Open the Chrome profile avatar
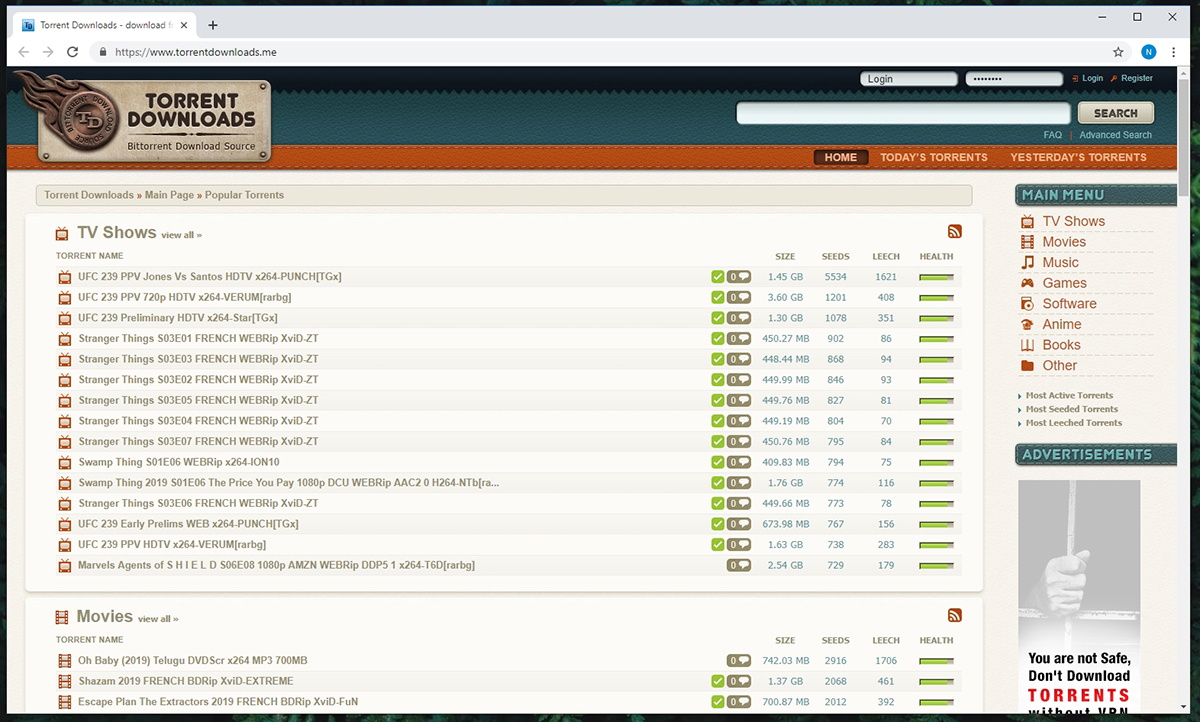 [x=1148, y=52]
